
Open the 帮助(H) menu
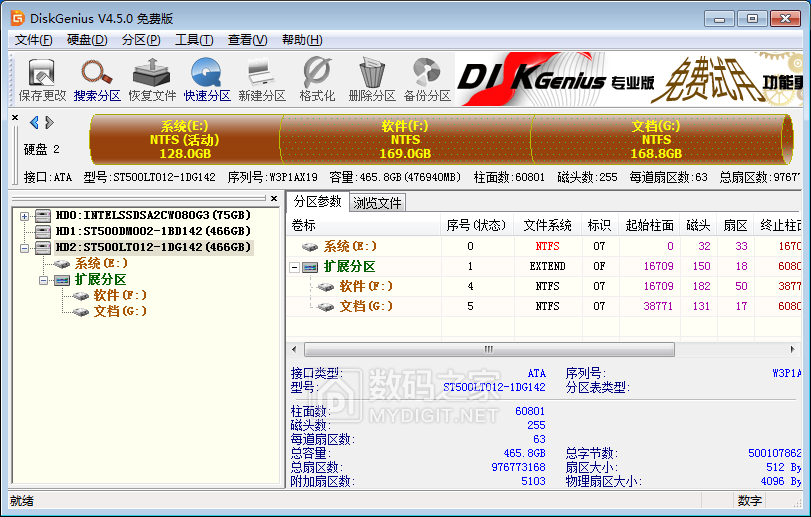coord(302,40)
